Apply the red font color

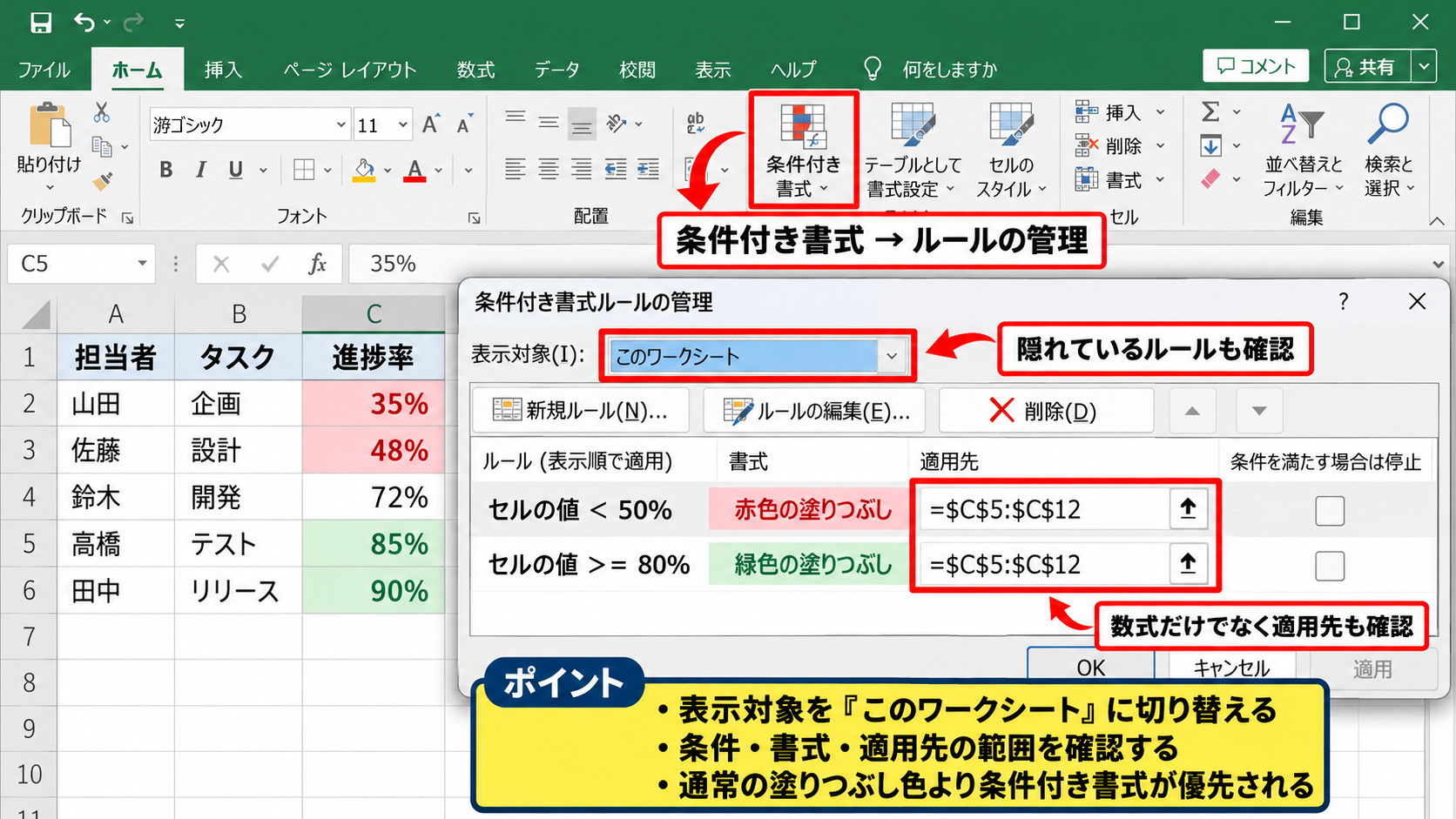pos(415,170)
